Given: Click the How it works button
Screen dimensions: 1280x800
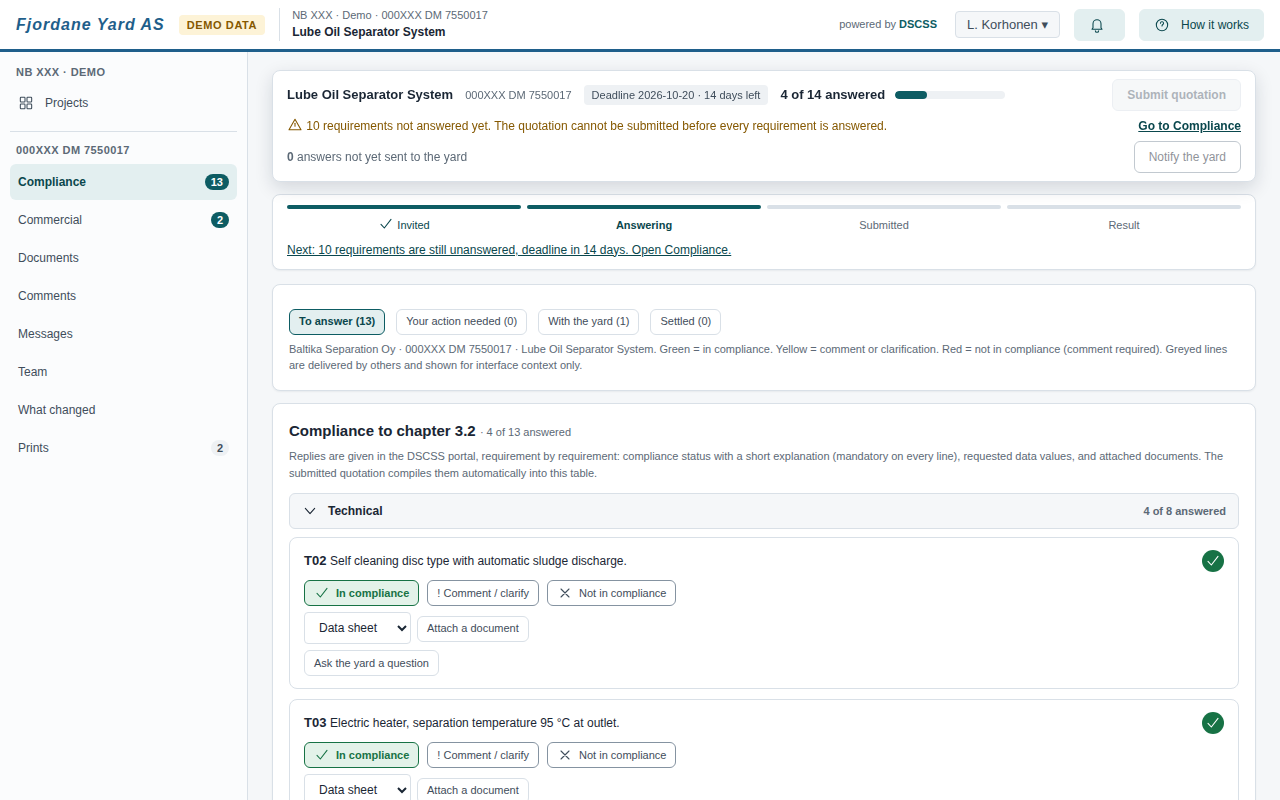Looking at the screenshot, I should [1201, 25].
